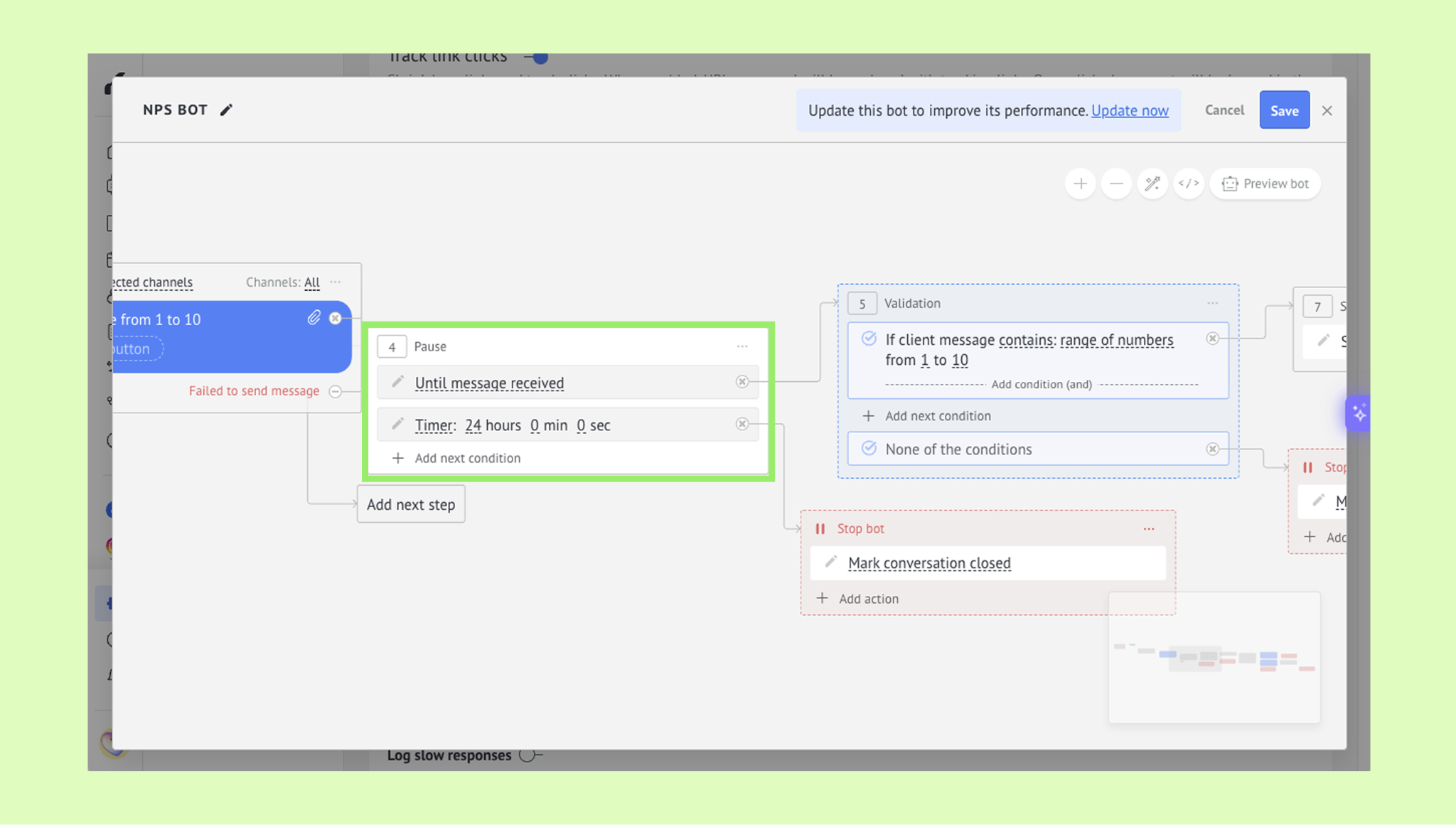This screenshot has height=825, width=1456.
Task: Click the magic wand auto-arrange icon
Action: [x=1152, y=183]
